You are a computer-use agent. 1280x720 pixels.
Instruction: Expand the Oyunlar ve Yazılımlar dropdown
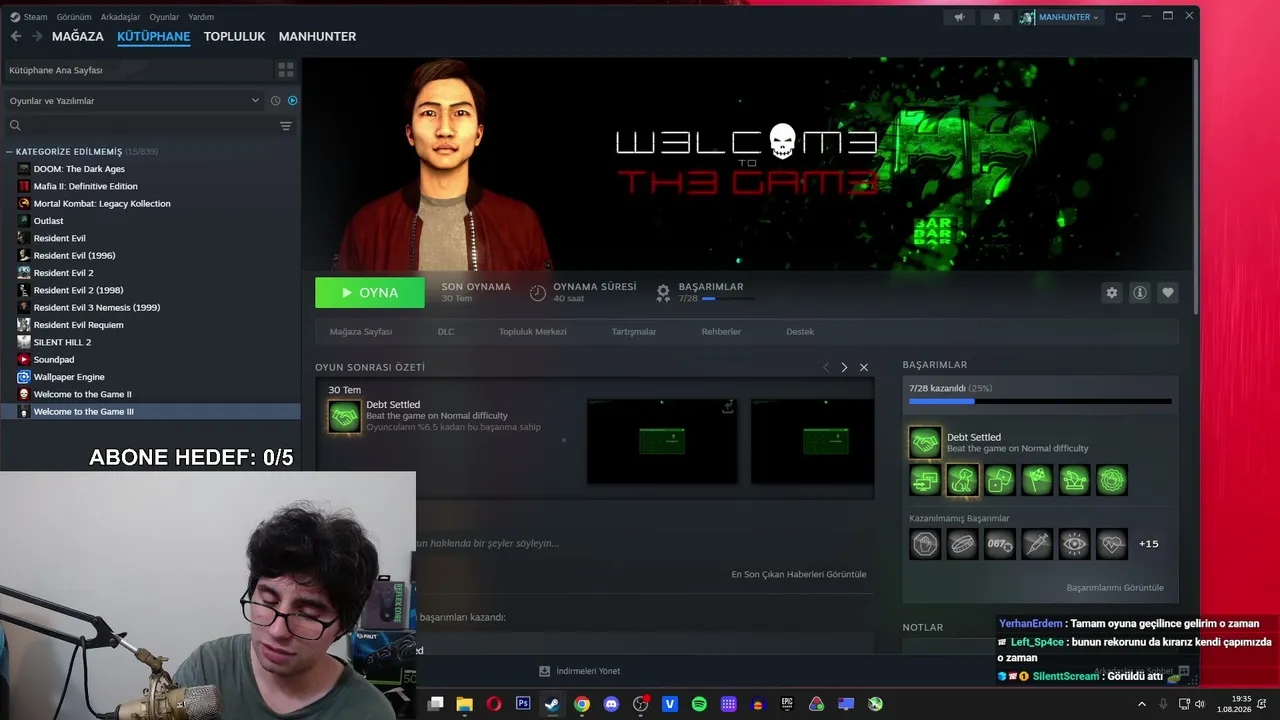pos(134,100)
